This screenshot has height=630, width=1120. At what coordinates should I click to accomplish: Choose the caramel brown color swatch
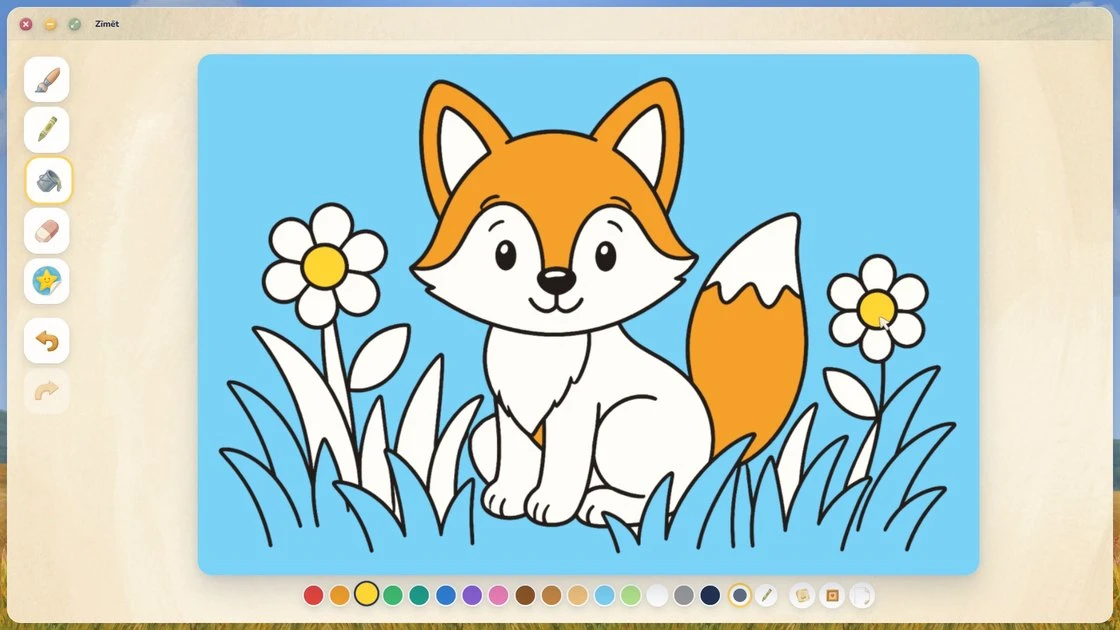coord(551,595)
